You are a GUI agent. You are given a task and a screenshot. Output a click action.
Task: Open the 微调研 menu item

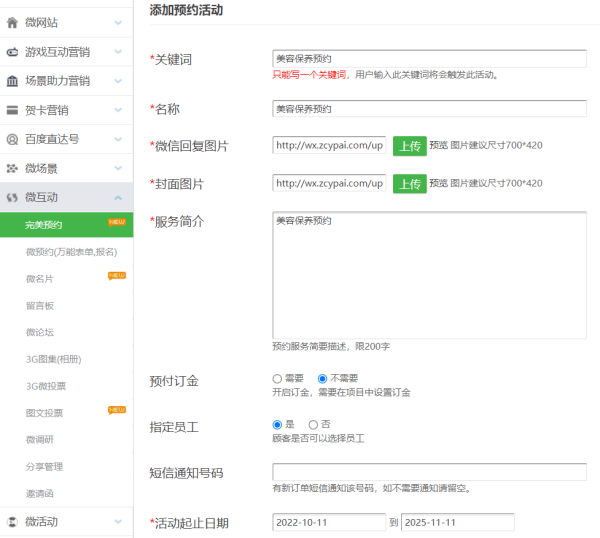coord(40,440)
